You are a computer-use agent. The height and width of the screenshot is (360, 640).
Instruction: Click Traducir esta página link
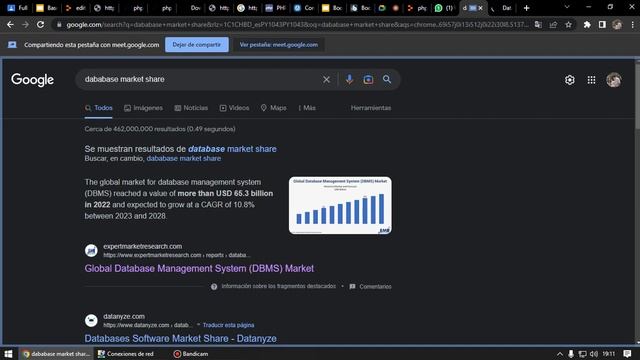229,325
